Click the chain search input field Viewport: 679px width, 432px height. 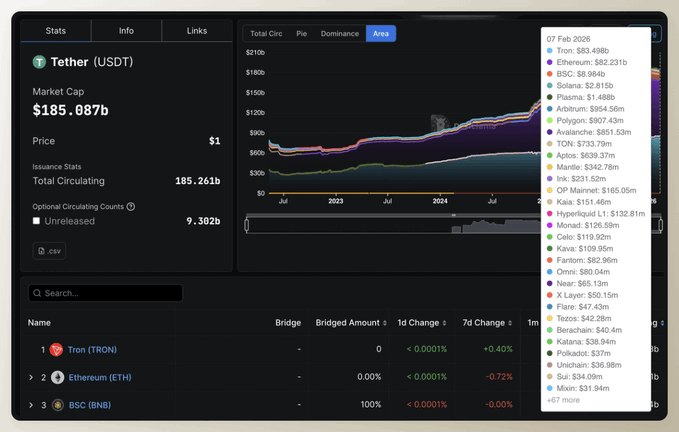tap(110, 294)
